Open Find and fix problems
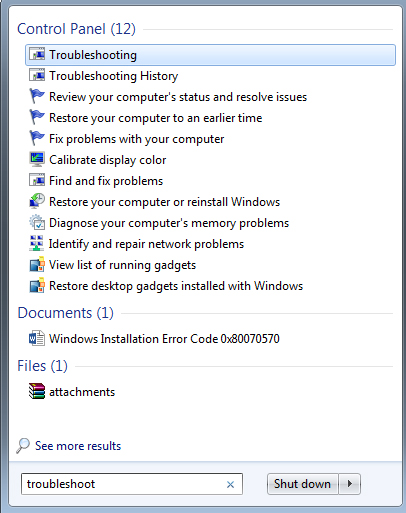 (x=106, y=181)
